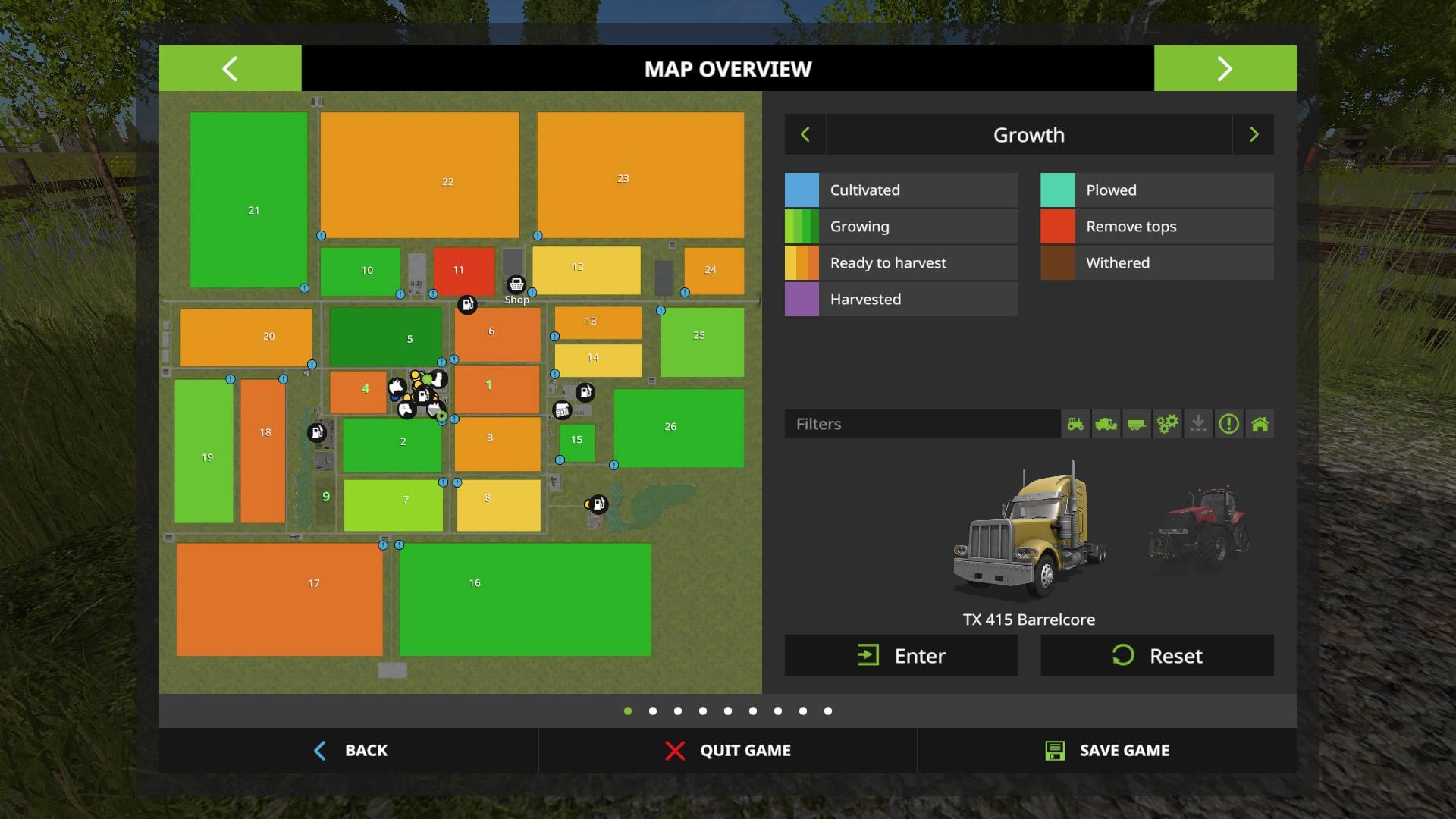Click the Shop basket icon on map

pyautogui.click(x=516, y=284)
